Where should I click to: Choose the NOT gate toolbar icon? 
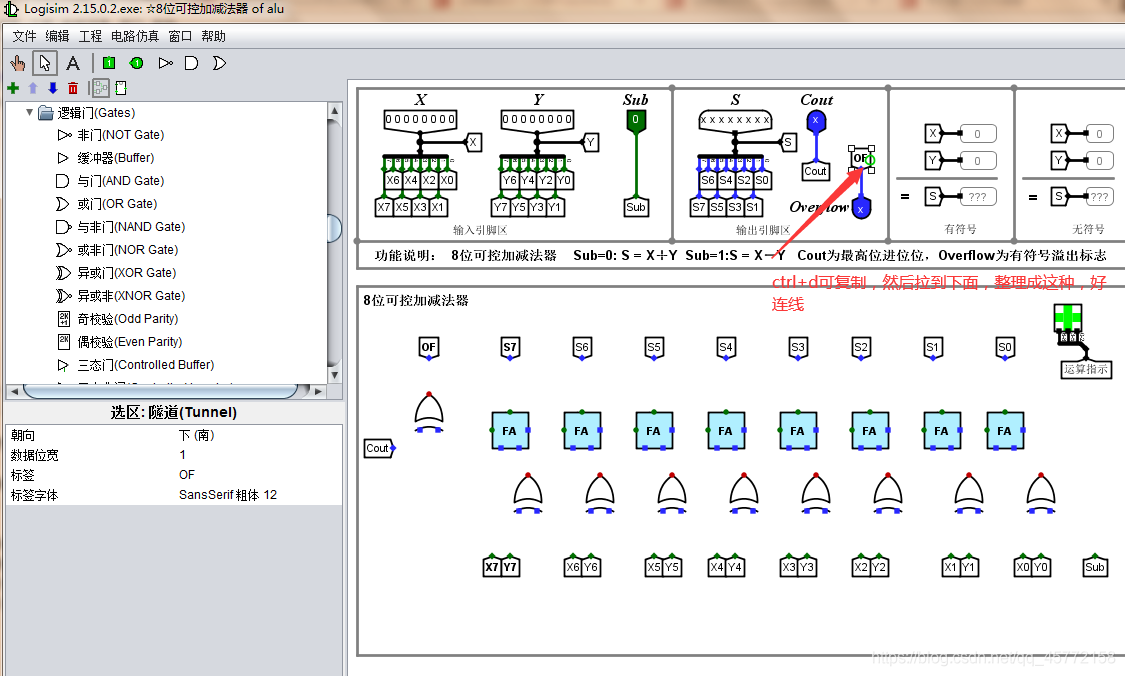(165, 63)
